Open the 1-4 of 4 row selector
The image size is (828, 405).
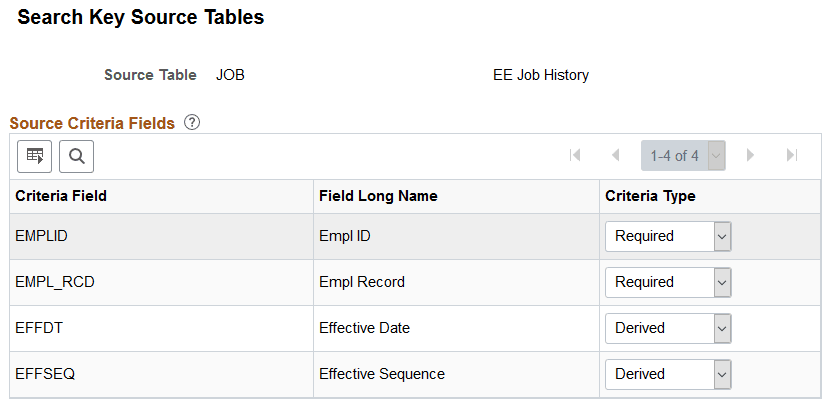pos(683,156)
